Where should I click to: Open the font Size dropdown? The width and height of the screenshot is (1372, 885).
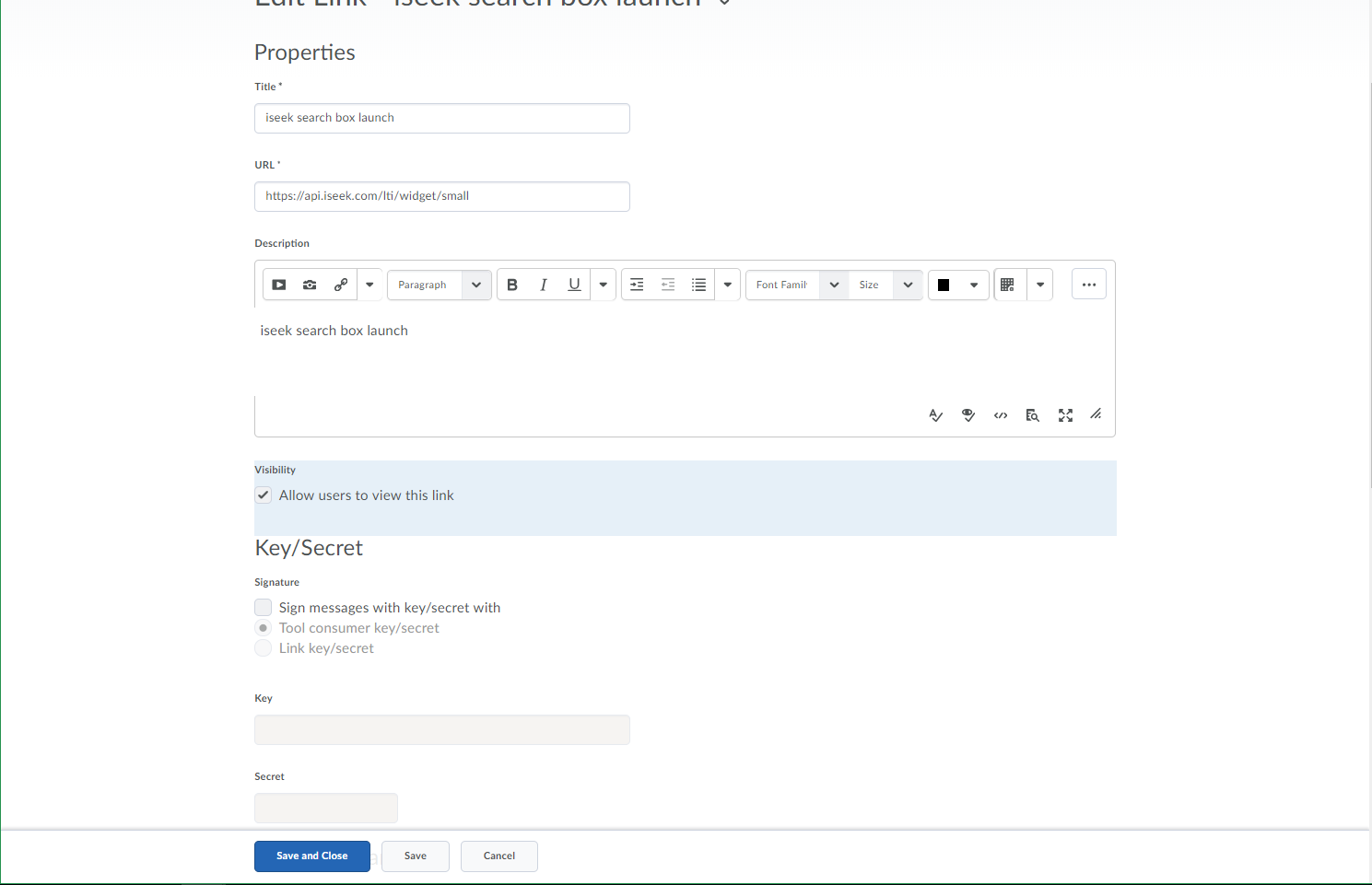point(885,285)
